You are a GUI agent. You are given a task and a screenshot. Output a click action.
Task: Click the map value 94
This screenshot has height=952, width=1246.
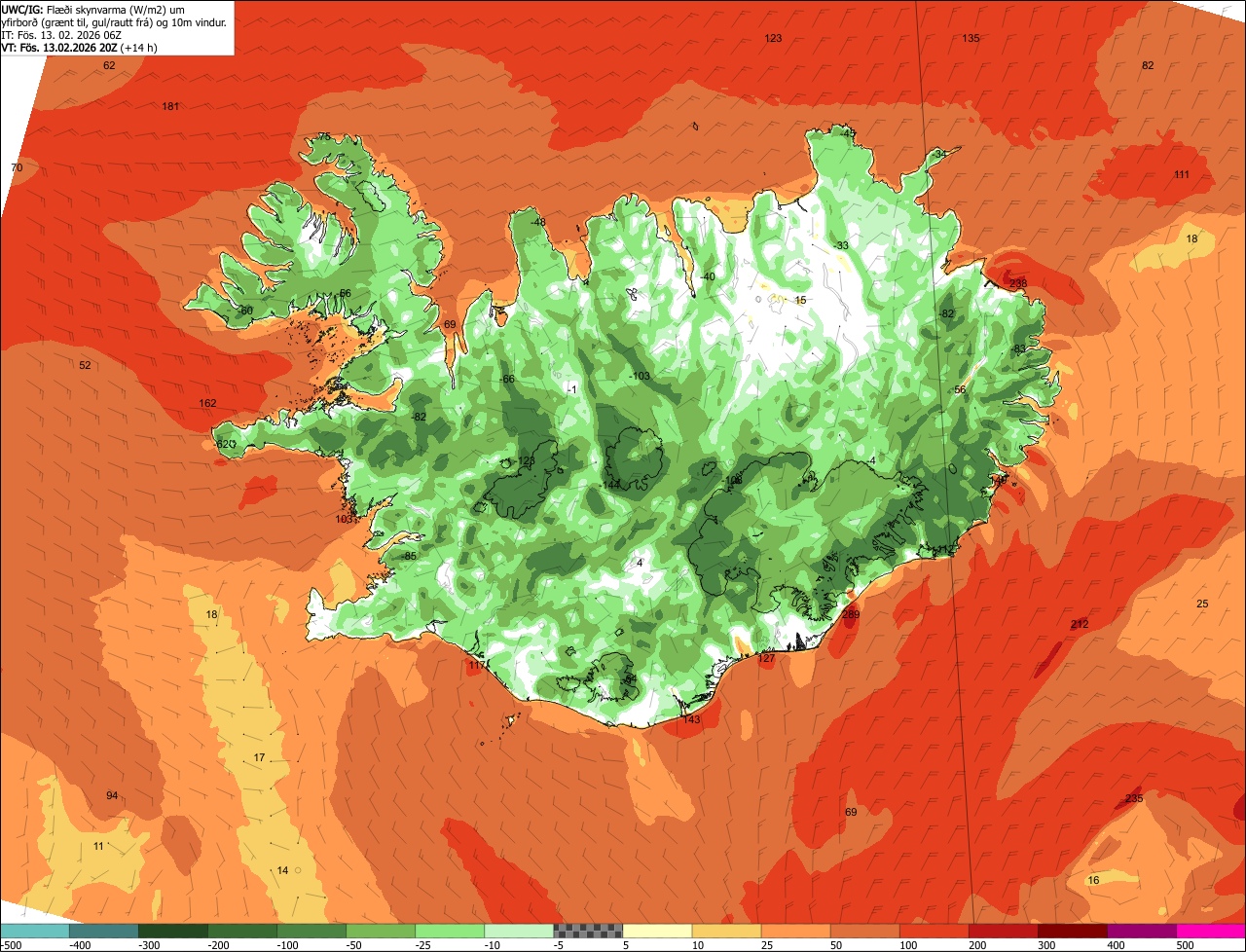tap(112, 795)
